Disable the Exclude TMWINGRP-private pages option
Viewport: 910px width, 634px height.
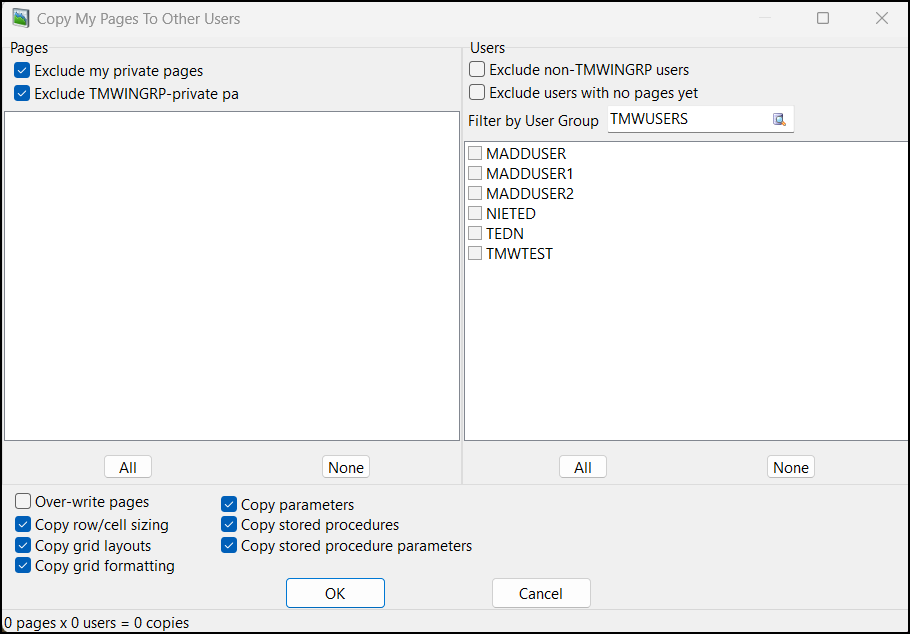22,93
